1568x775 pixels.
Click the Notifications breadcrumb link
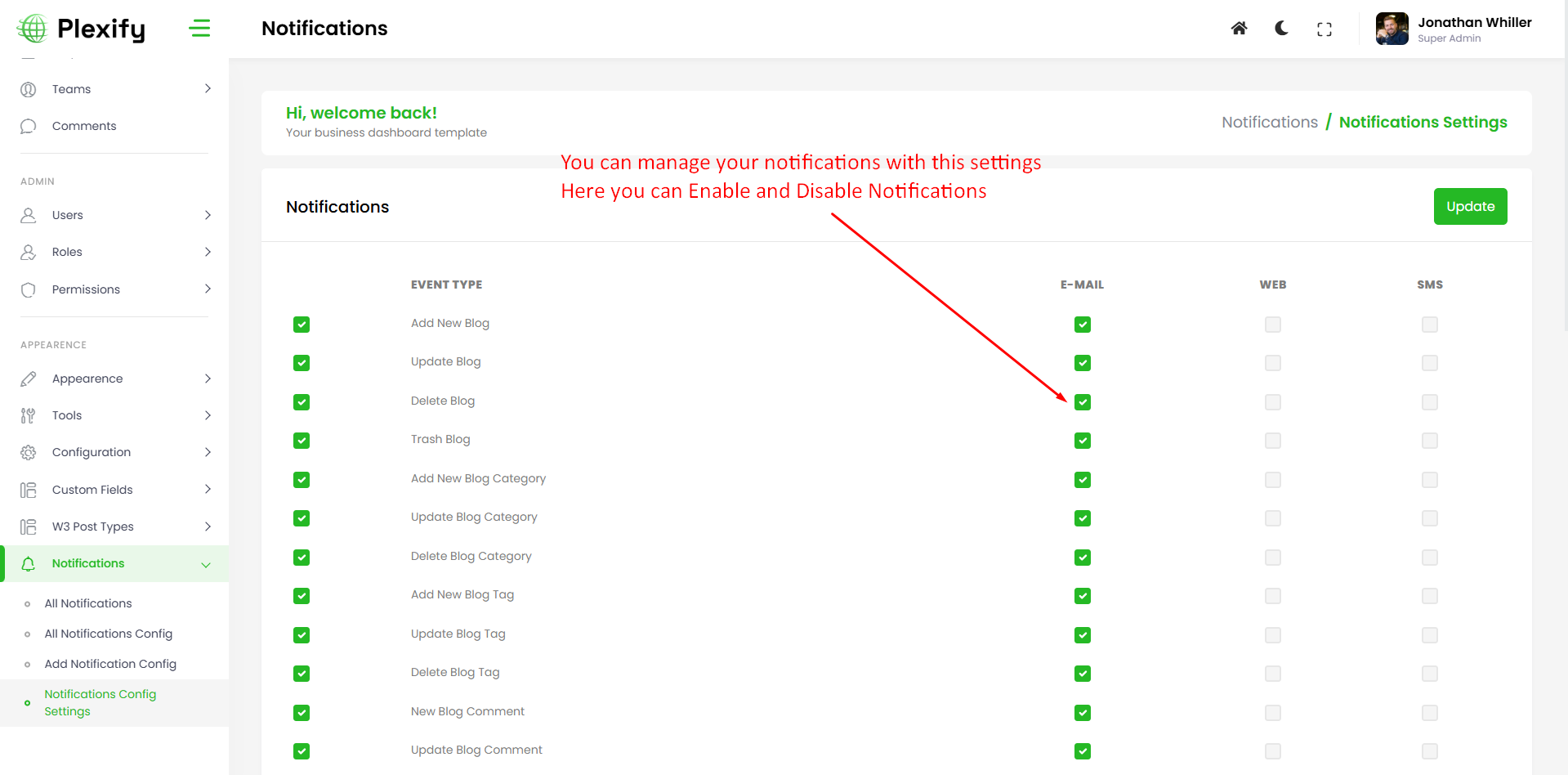1269,122
